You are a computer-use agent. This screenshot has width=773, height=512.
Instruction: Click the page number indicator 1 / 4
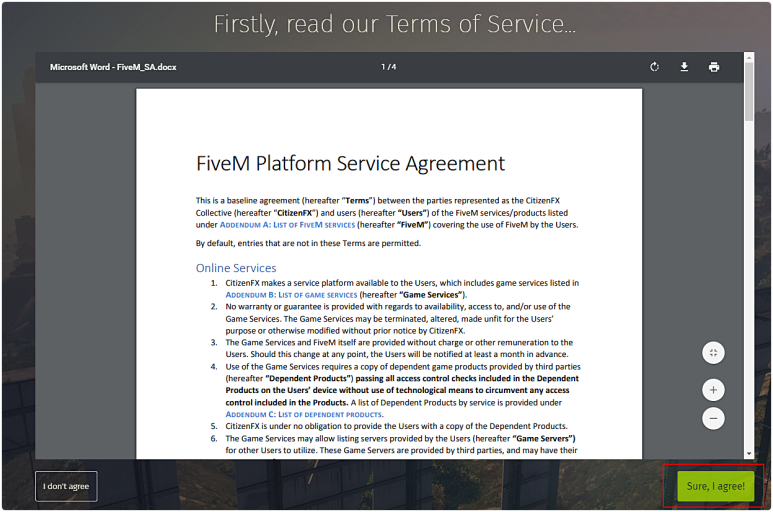tap(388, 67)
